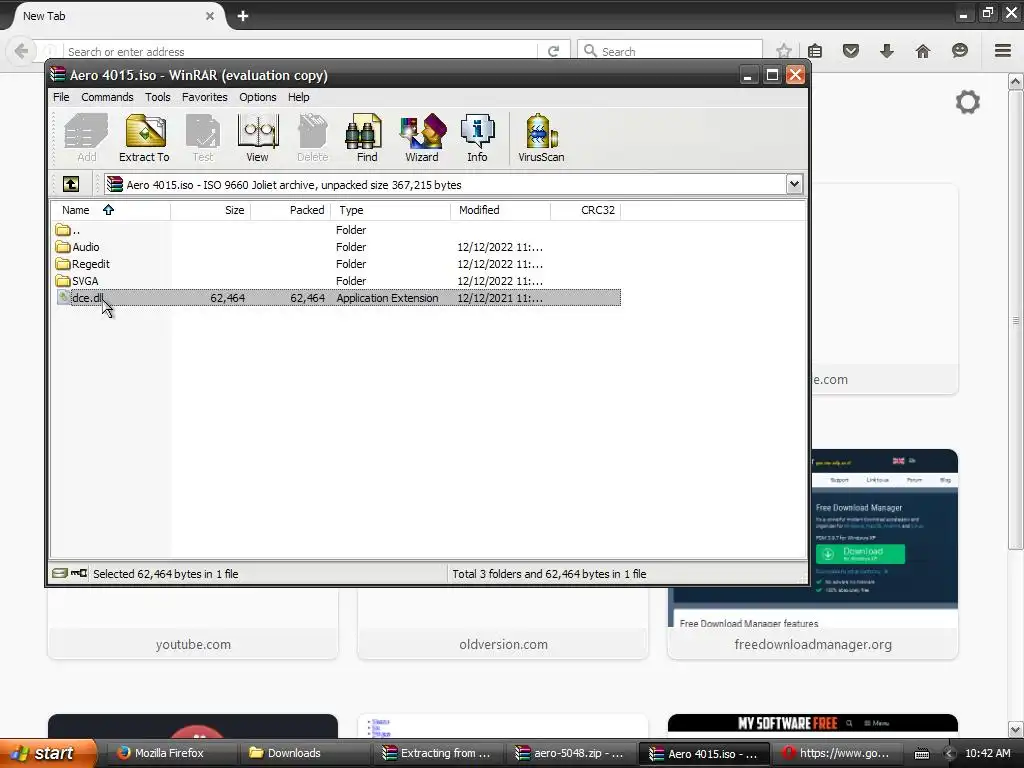Run VirusScan on the archive
The image size is (1024, 768).
(541, 138)
